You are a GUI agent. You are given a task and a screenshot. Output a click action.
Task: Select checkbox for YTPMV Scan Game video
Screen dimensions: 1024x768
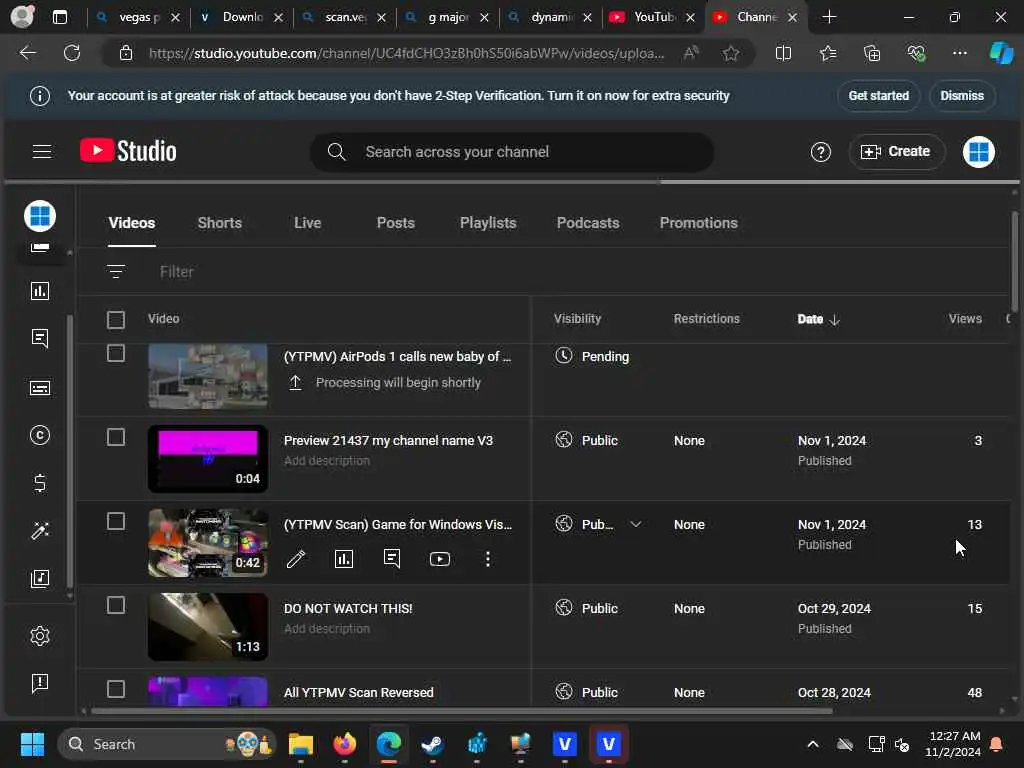pos(116,521)
